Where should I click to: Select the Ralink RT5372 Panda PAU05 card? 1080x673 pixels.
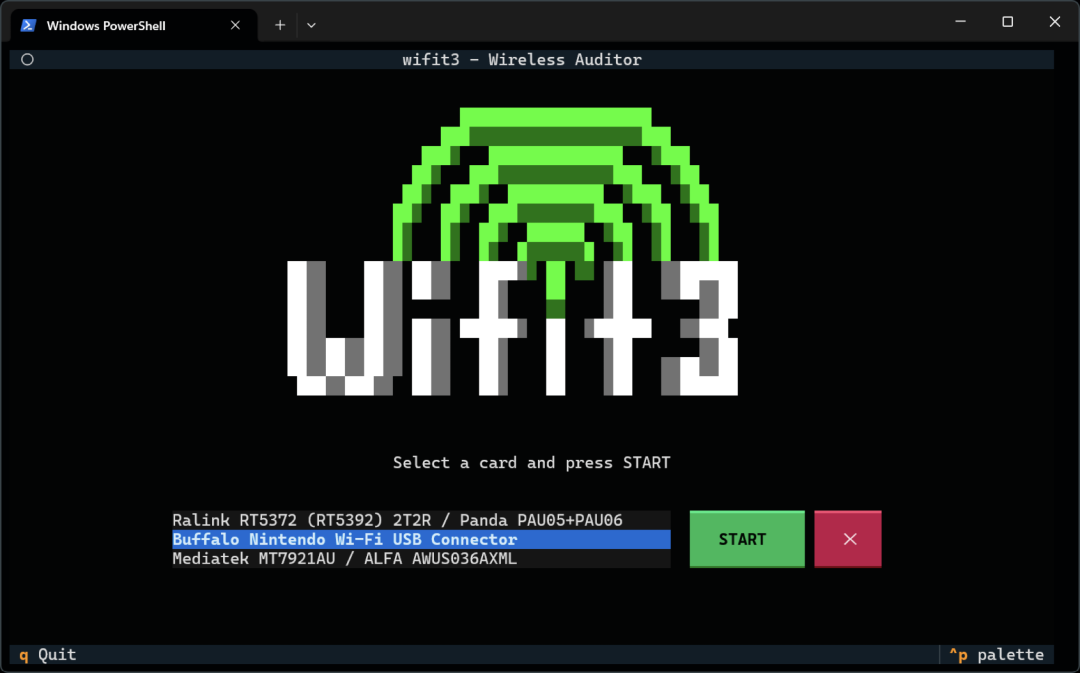(x=421, y=520)
